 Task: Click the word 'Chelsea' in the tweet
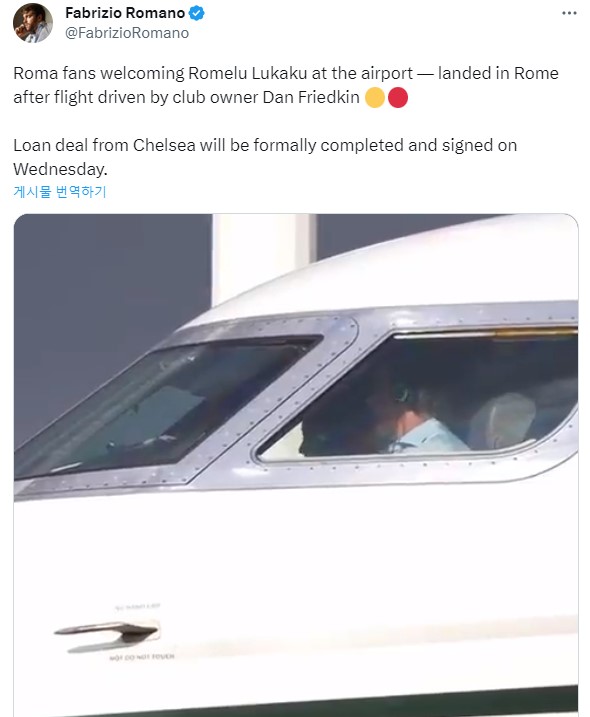pos(164,145)
